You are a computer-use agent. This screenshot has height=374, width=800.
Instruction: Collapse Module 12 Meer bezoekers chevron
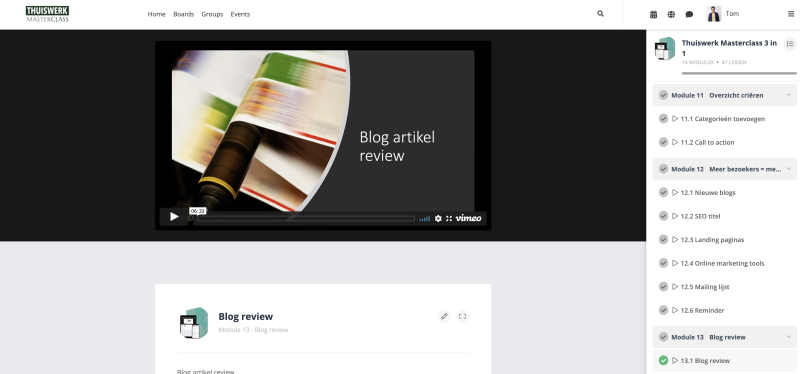tap(788, 169)
